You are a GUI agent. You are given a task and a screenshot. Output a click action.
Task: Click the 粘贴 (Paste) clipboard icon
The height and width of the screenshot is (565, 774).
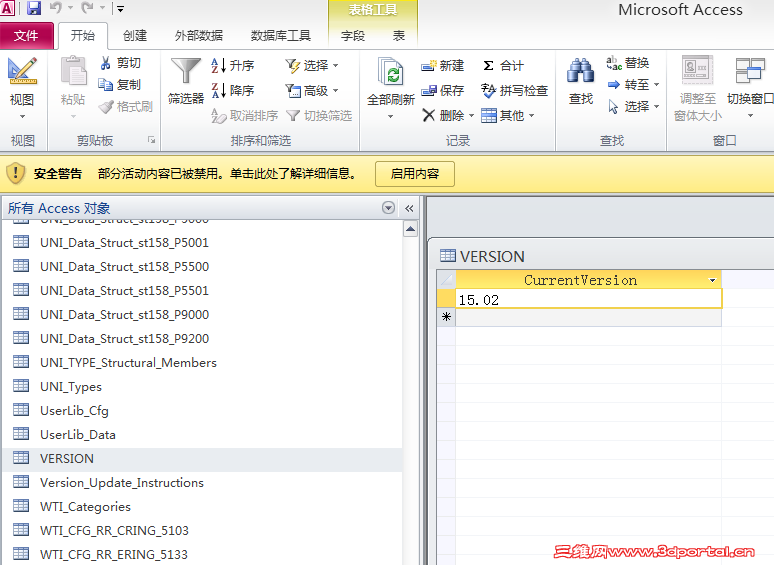tap(74, 72)
